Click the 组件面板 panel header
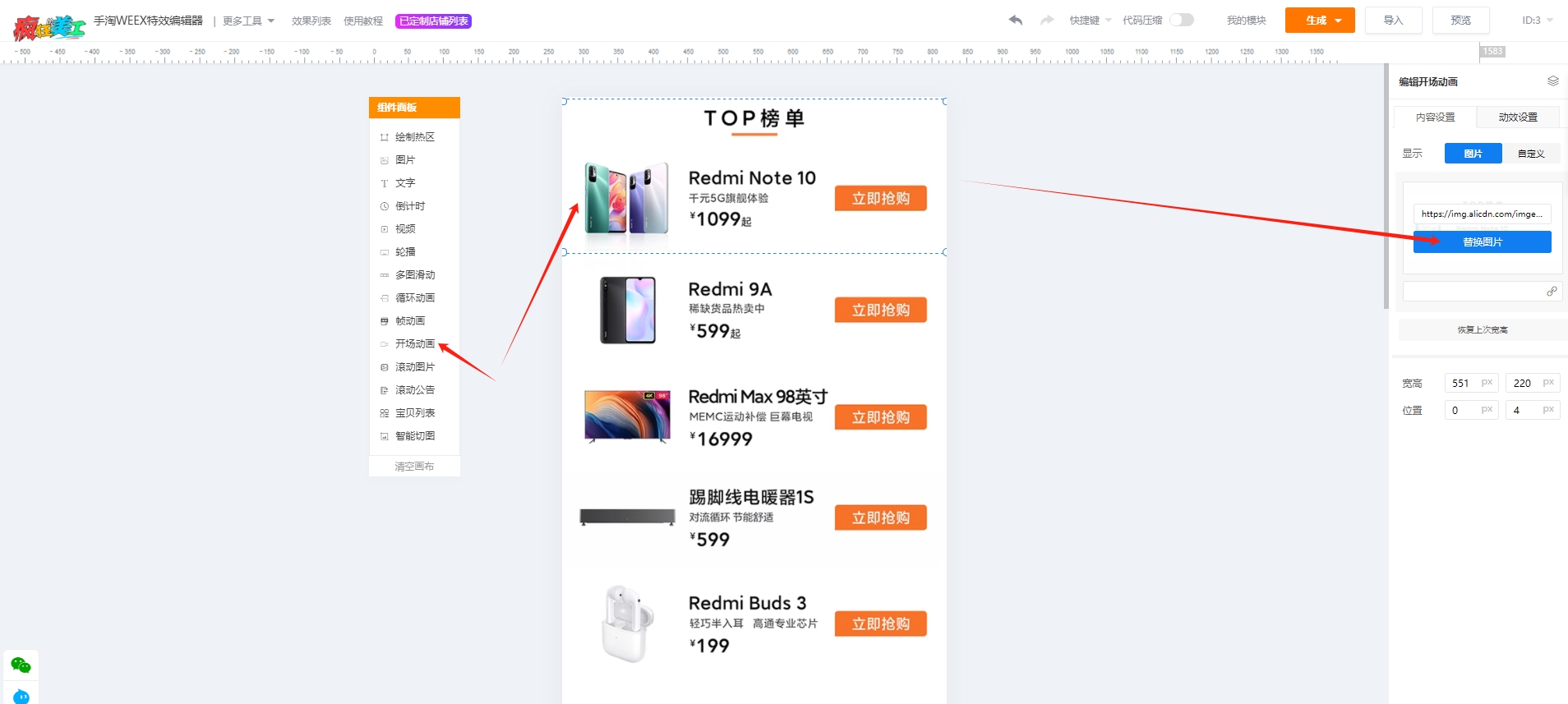 pos(414,108)
